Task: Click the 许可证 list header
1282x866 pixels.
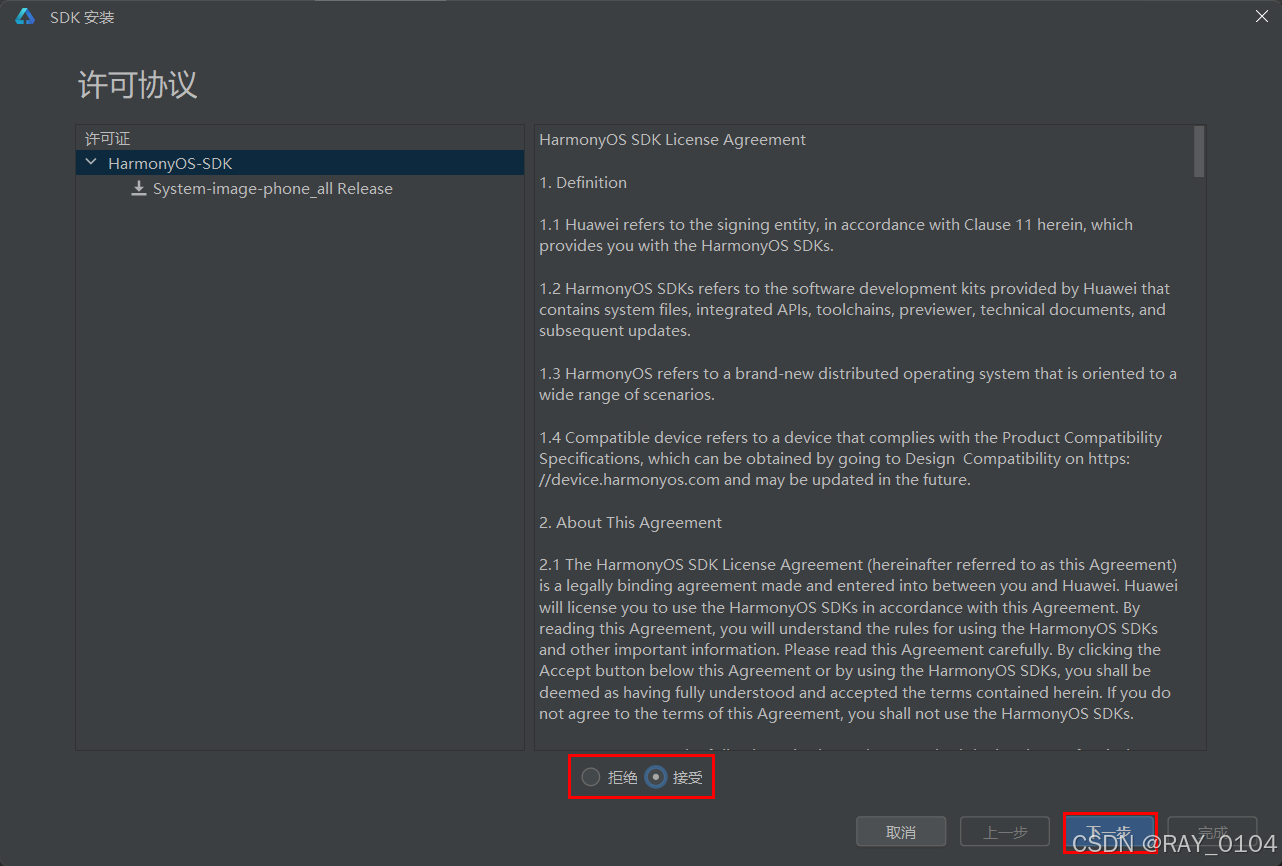Action: (108, 139)
